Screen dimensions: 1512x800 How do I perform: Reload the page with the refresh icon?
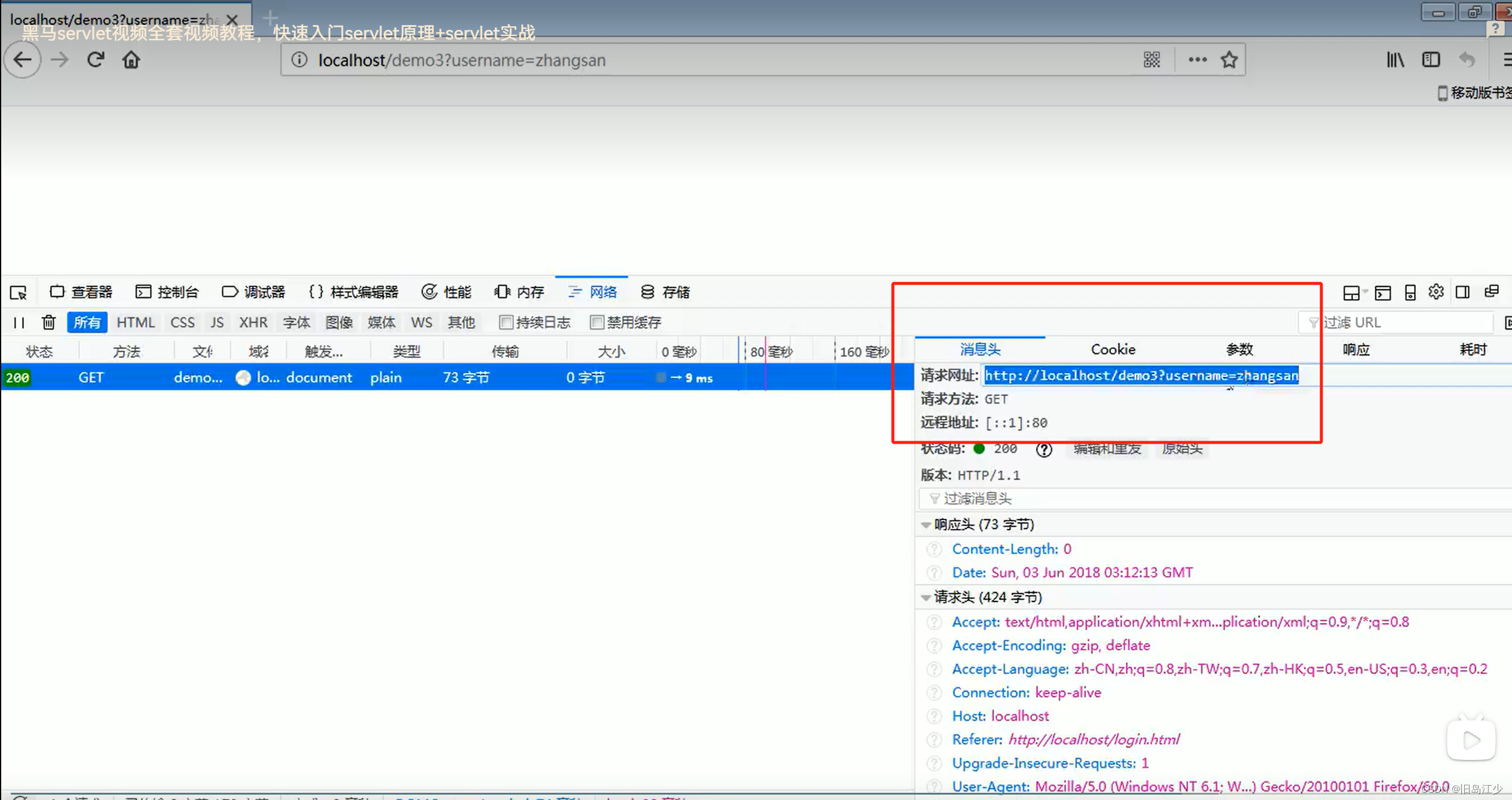[96, 60]
